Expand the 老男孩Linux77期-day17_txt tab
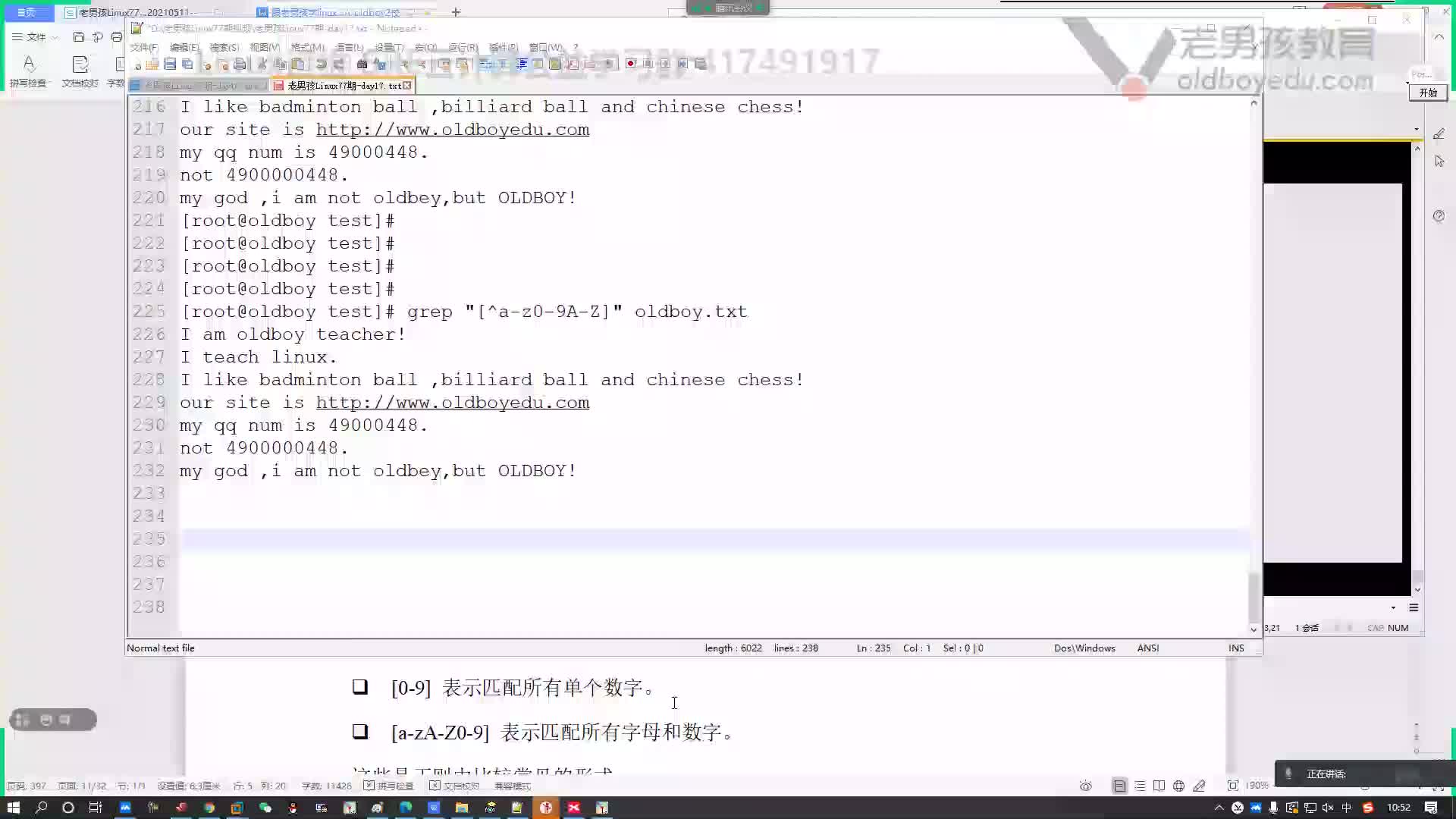The width and height of the screenshot is (1456, 819). pyautogui.click(x=340, y=86)
